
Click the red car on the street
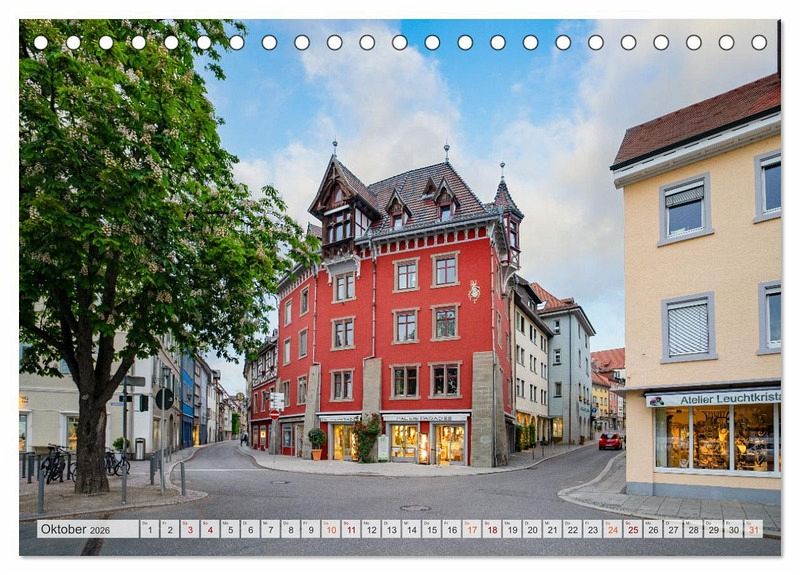(610, 440)
